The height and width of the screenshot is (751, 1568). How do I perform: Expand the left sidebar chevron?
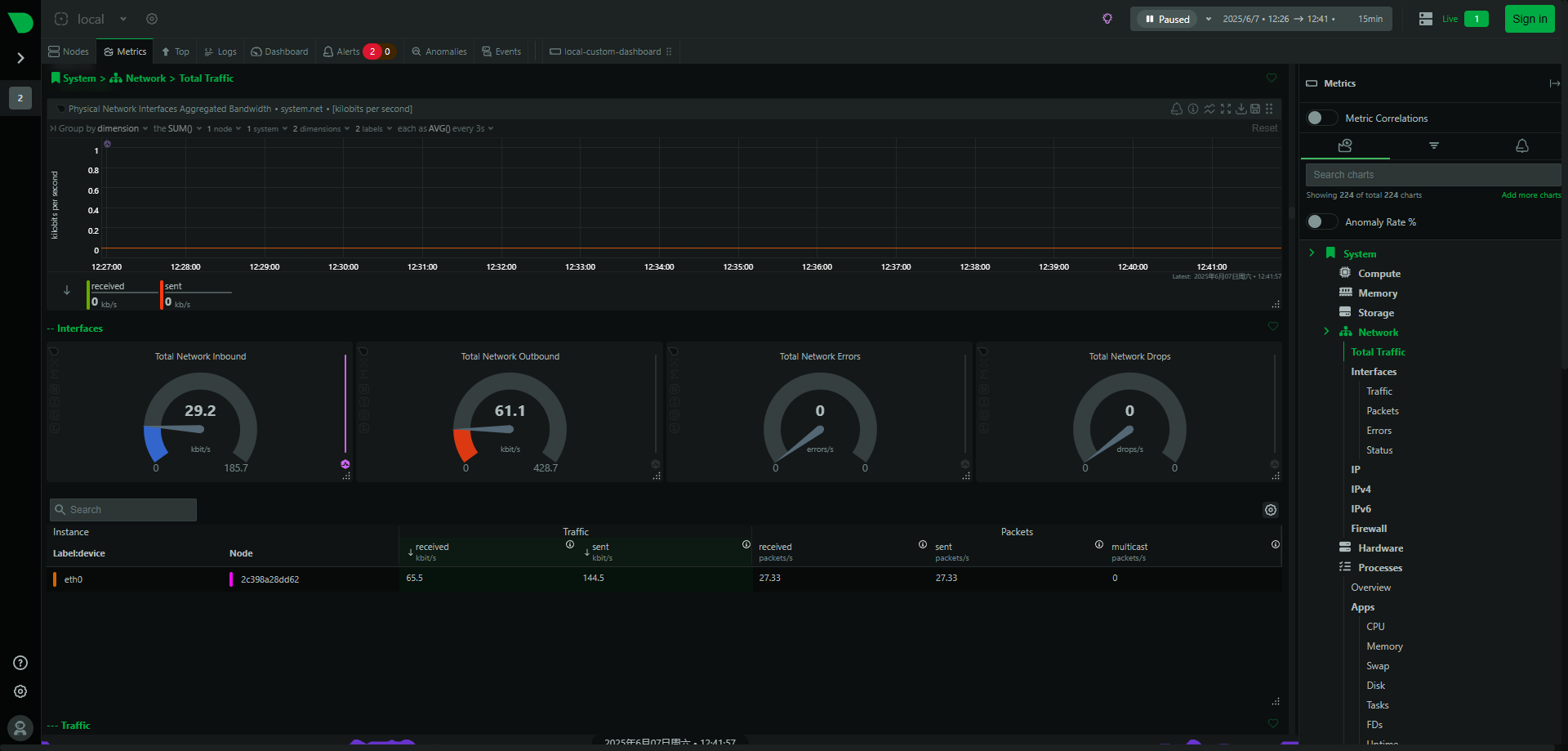(20, 58)
